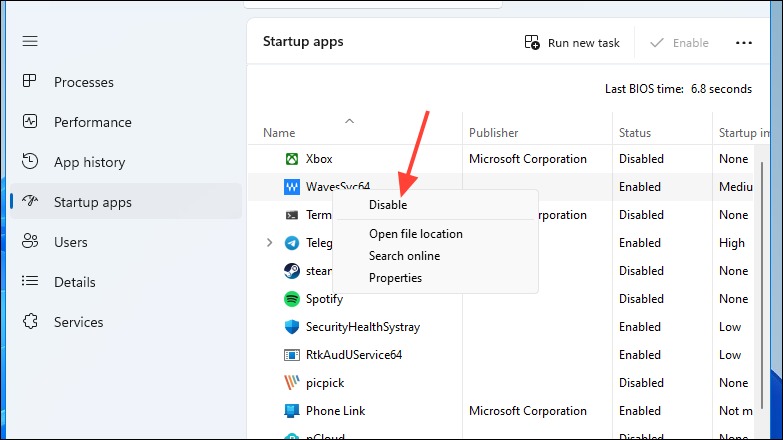Click the Steam app icon
Viewport: 783px width, 440px height.
[292, 271]
